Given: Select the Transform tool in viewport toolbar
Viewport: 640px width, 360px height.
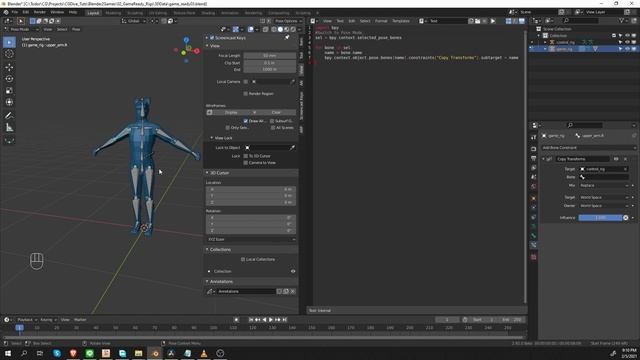Looking at the screenshot, I should [9, 102].
